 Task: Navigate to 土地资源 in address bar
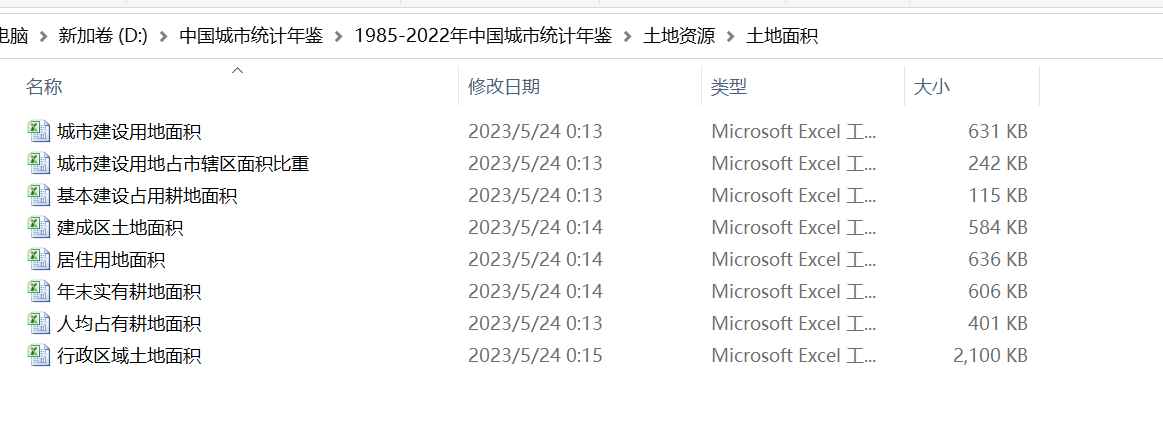[679, 36]
